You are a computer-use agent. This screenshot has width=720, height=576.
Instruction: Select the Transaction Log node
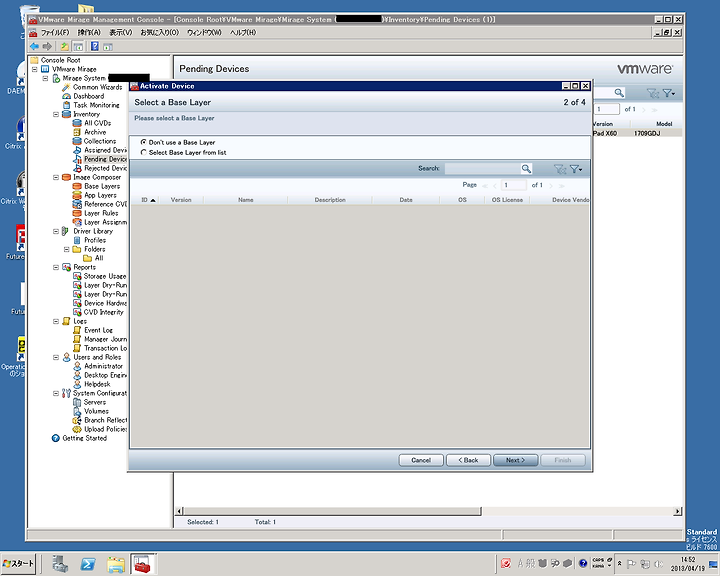coord(105,348)
